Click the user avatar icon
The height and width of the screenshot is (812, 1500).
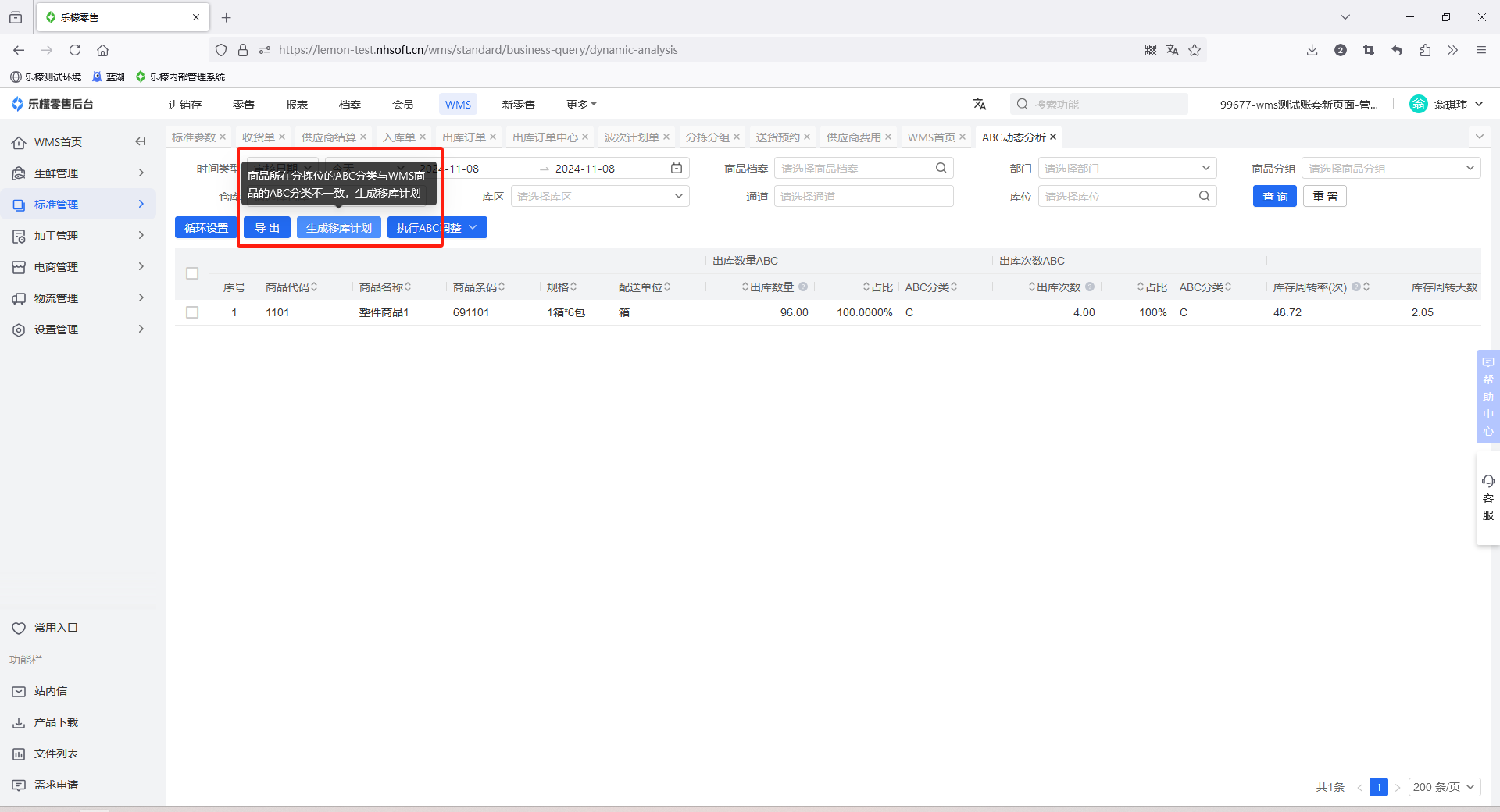click(x=1419, y=104)
